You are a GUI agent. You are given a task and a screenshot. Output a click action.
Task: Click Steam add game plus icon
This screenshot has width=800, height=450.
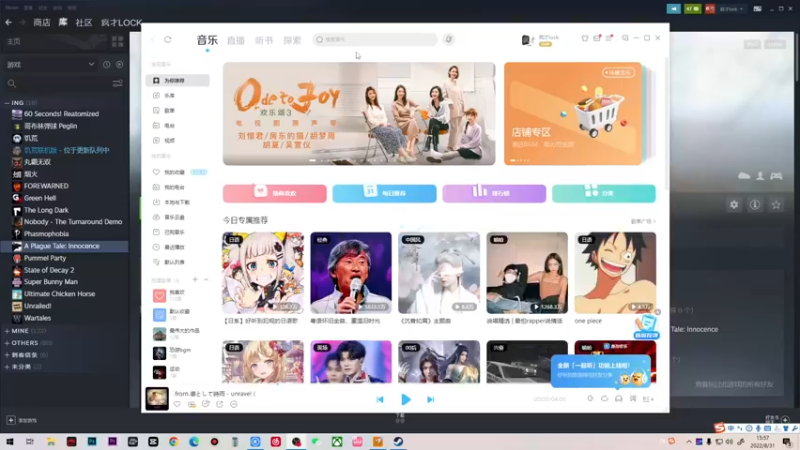click(11, 420)
